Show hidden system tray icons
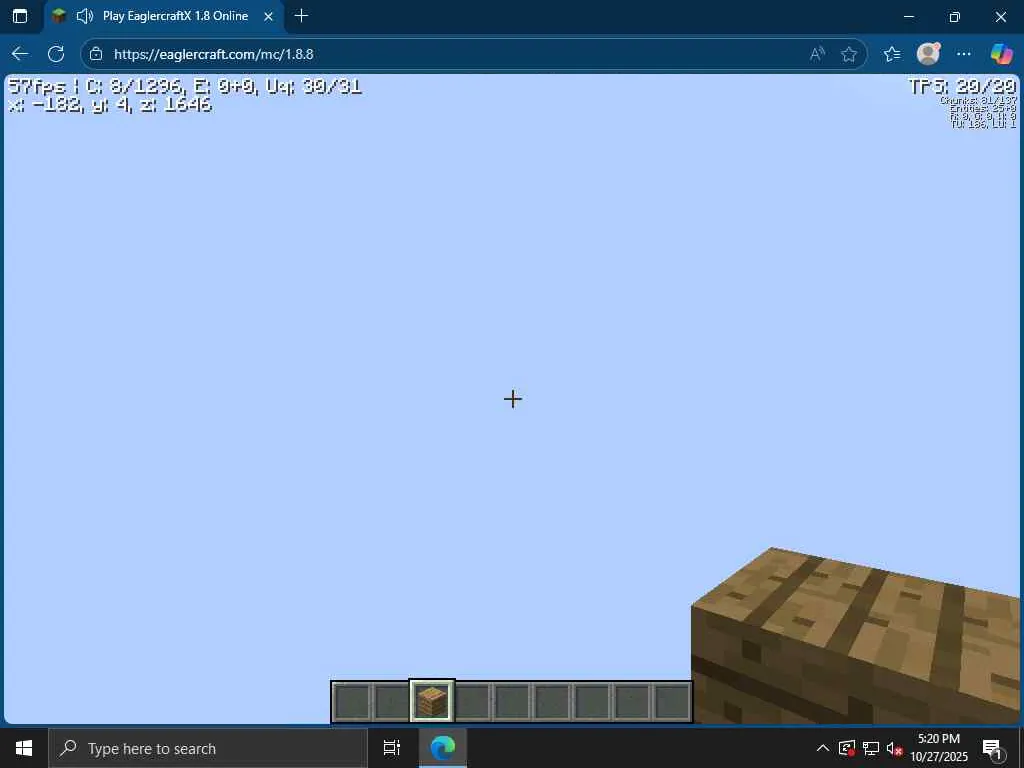This screenshot has width=1024, height=768. click(x=823, y=748)
